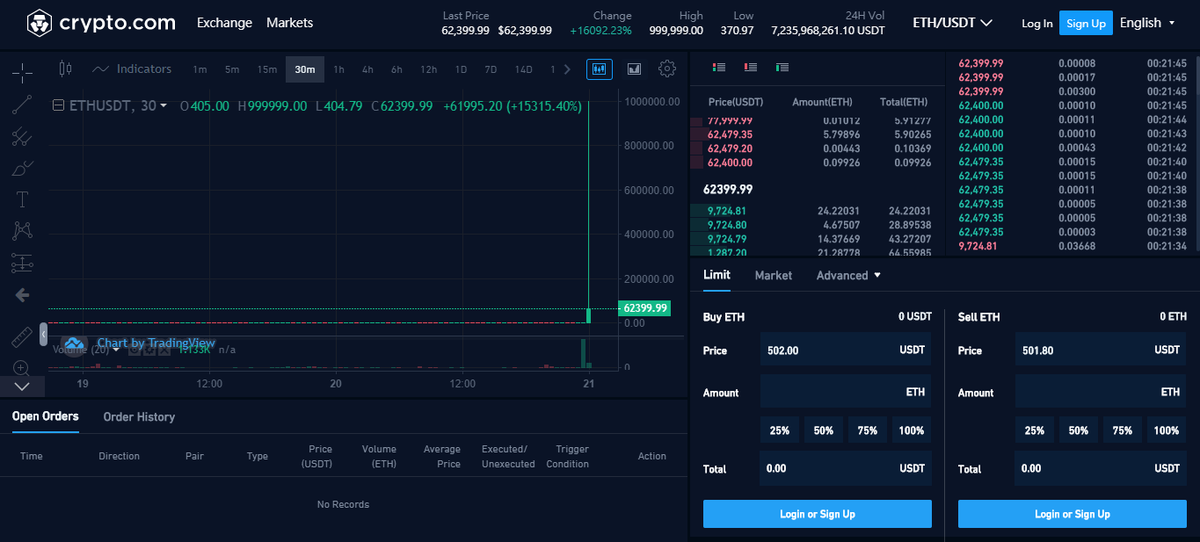Select the text annotation tool

22,199
